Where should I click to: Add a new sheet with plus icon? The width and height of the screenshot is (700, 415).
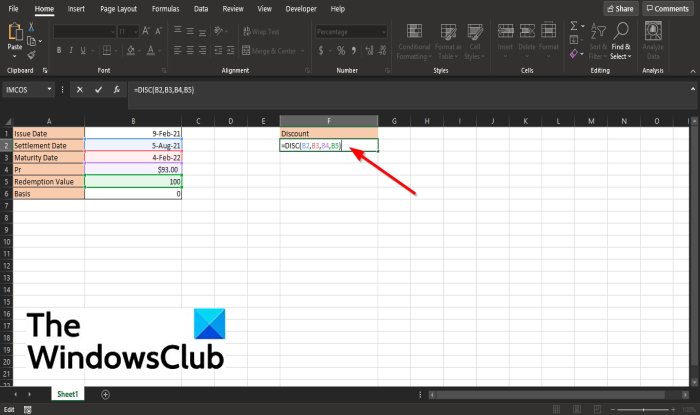tap(105, 394)
